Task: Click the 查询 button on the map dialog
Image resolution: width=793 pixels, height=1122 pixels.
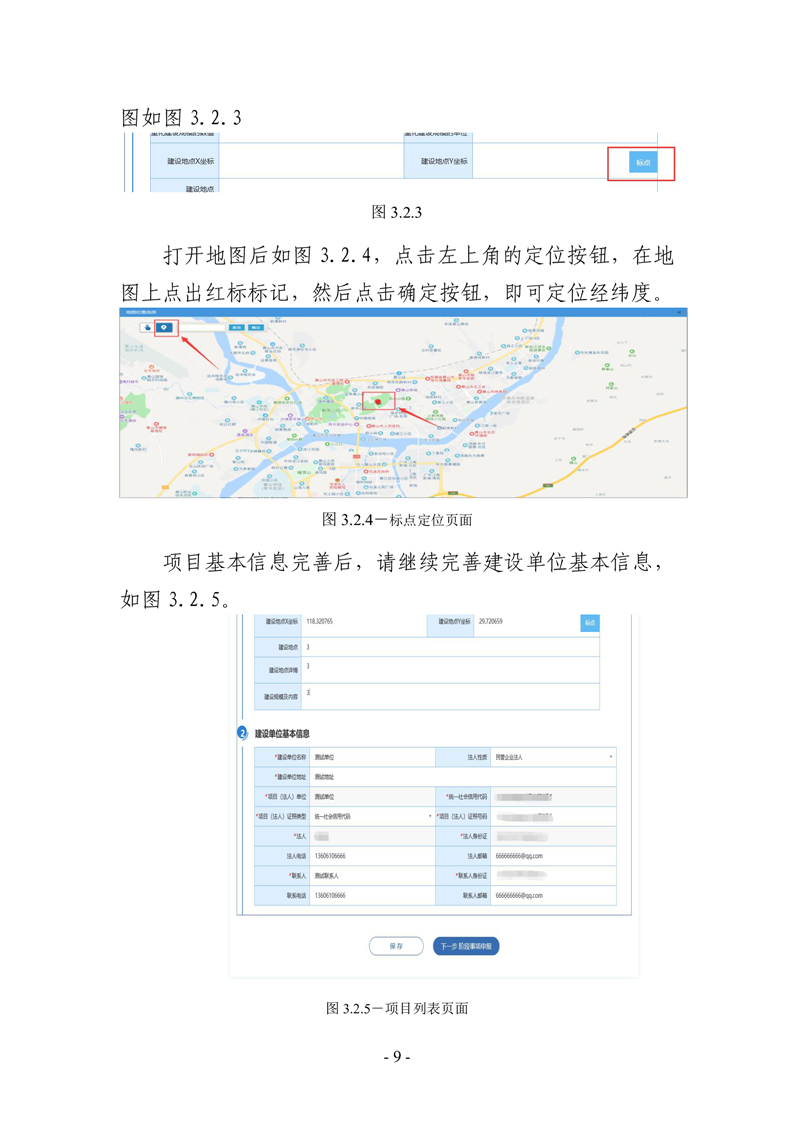Action: (x=236, y=327)
